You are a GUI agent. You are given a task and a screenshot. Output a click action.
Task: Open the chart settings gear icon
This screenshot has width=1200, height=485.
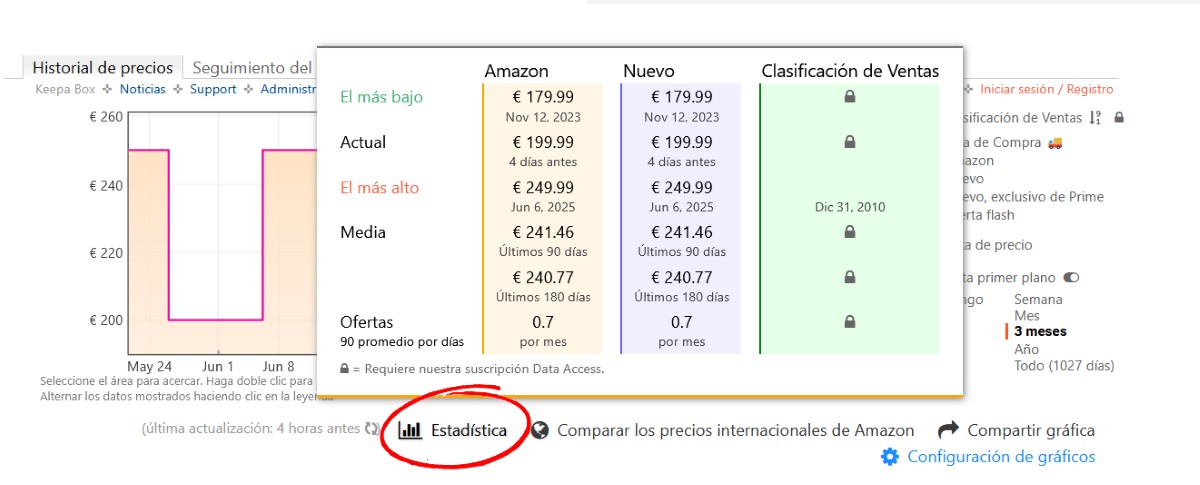[x=889, y=457]
